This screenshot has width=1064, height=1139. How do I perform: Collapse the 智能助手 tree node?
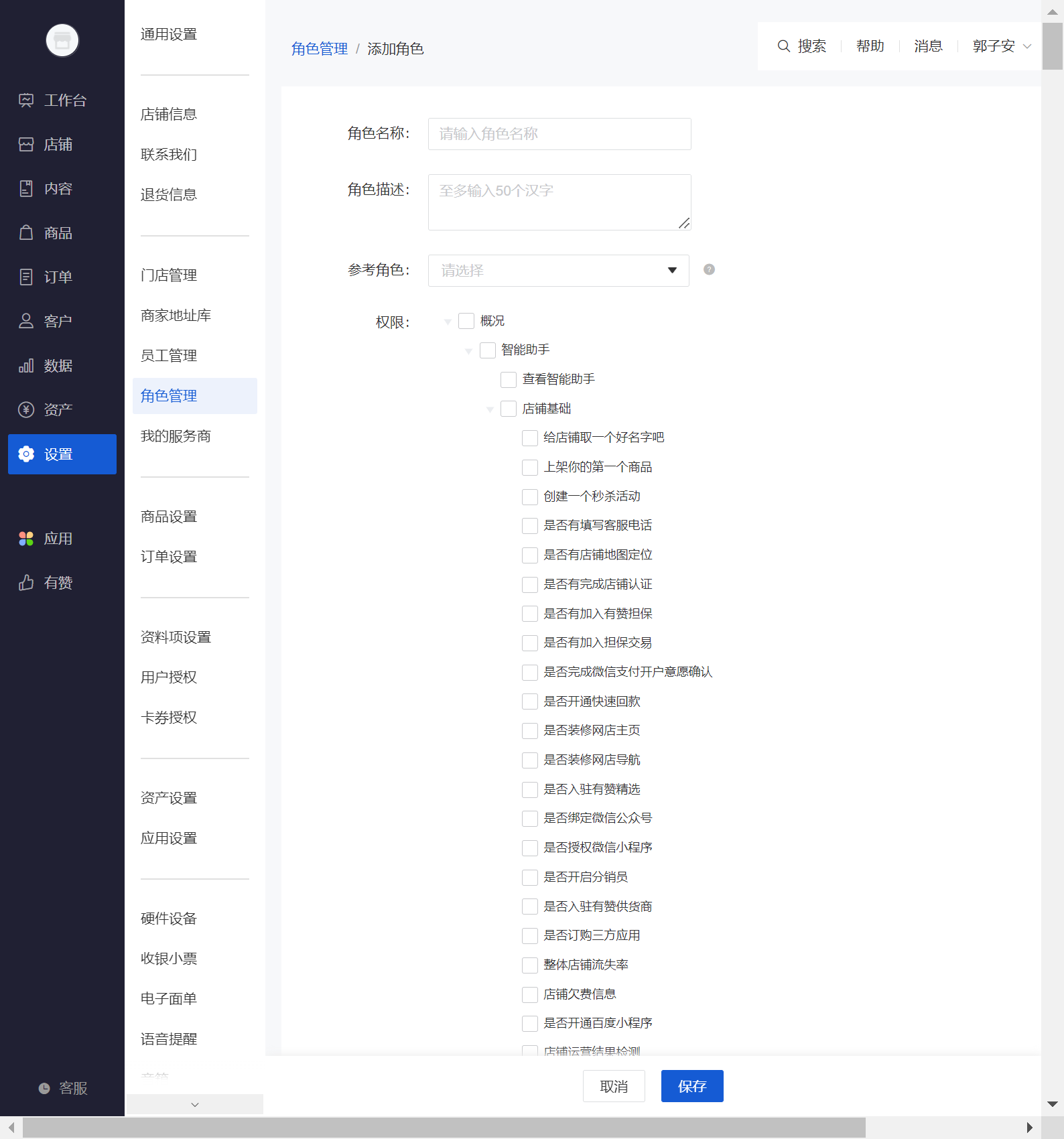point(468,351)
